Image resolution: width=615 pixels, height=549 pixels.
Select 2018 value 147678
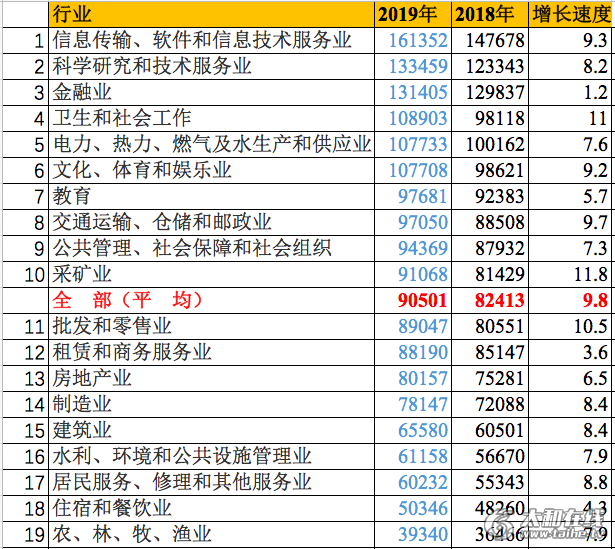click(x=490, y=40)
